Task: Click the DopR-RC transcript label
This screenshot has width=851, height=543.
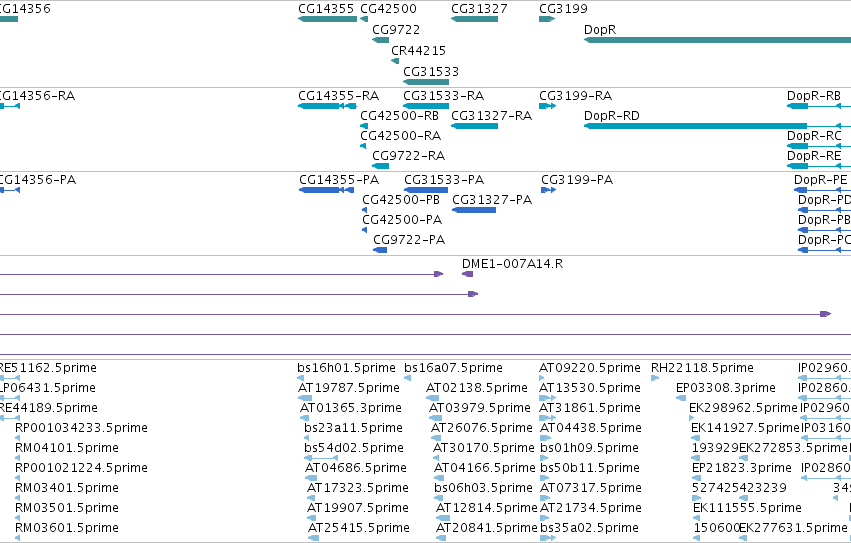Action: click(814, 136)
